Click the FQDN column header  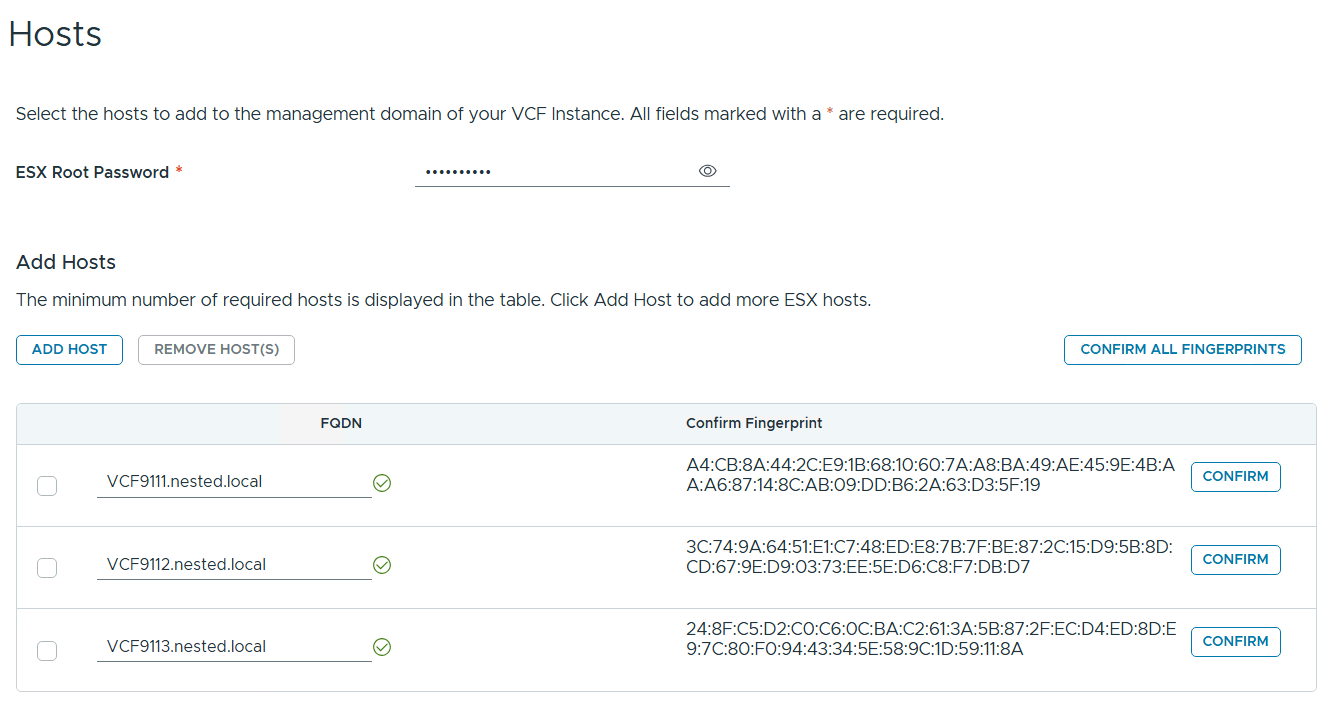click(341, 424)
